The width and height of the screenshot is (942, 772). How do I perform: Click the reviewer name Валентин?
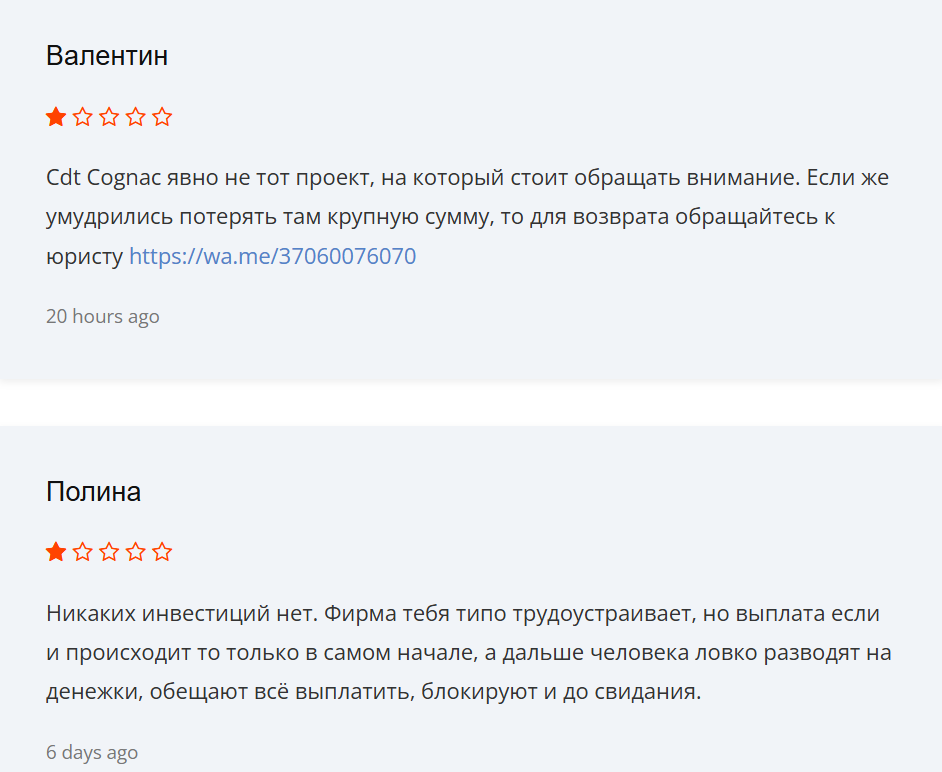[x=106, y=56]
